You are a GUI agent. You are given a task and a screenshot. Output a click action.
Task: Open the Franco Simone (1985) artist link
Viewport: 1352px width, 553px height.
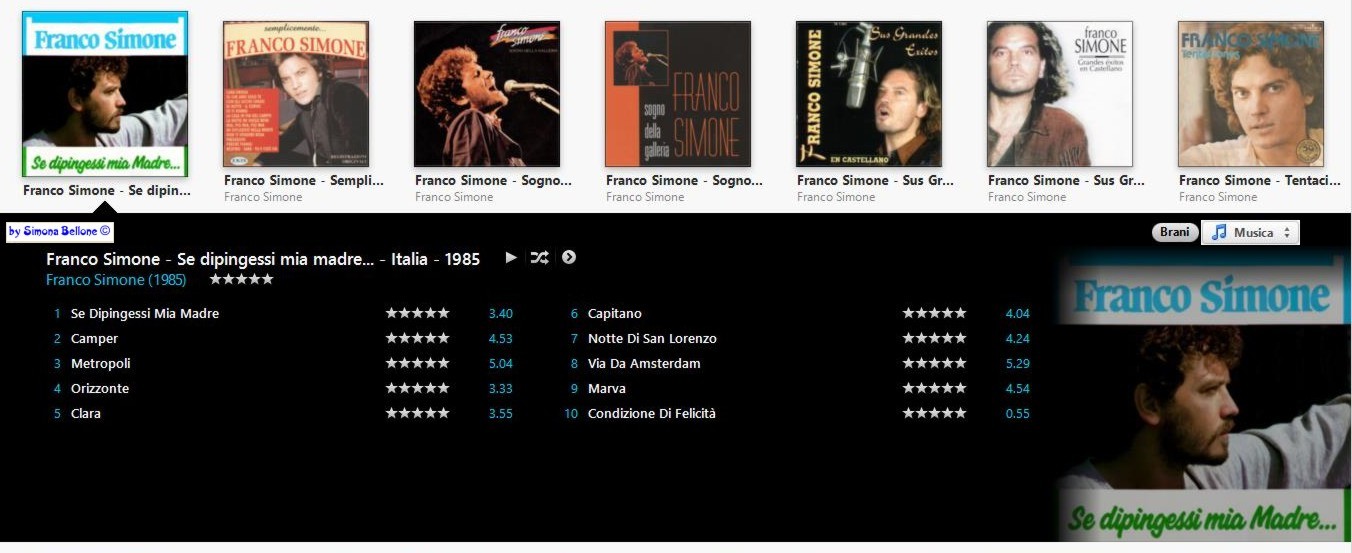[x=116, y=280]
